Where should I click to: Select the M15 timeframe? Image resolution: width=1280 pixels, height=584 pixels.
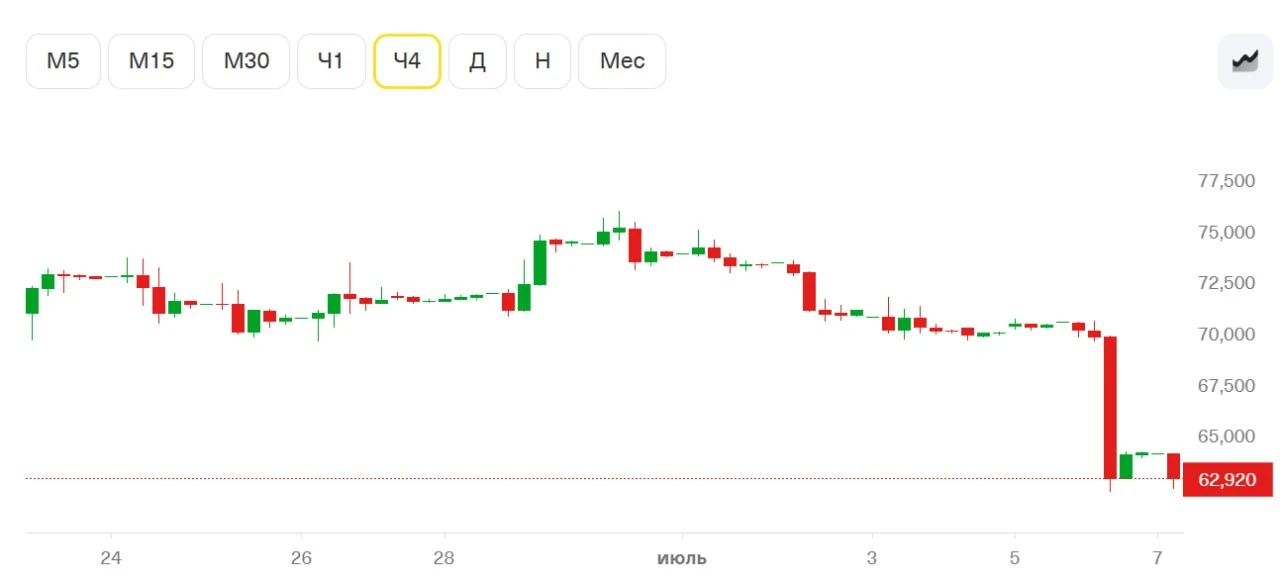pyautogui.click(x=151, y=61)
